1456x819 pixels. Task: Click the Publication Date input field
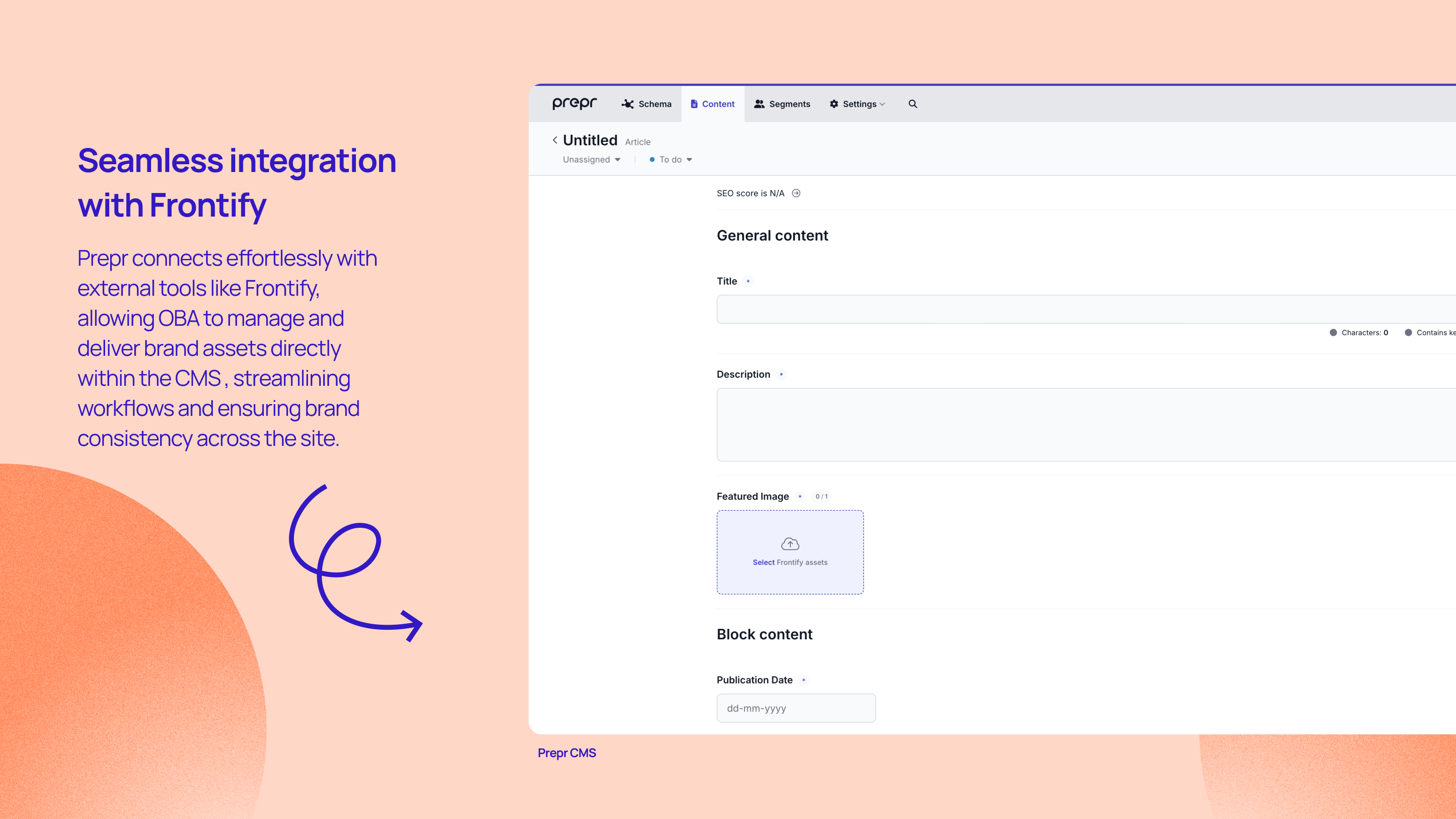(796, 708)
